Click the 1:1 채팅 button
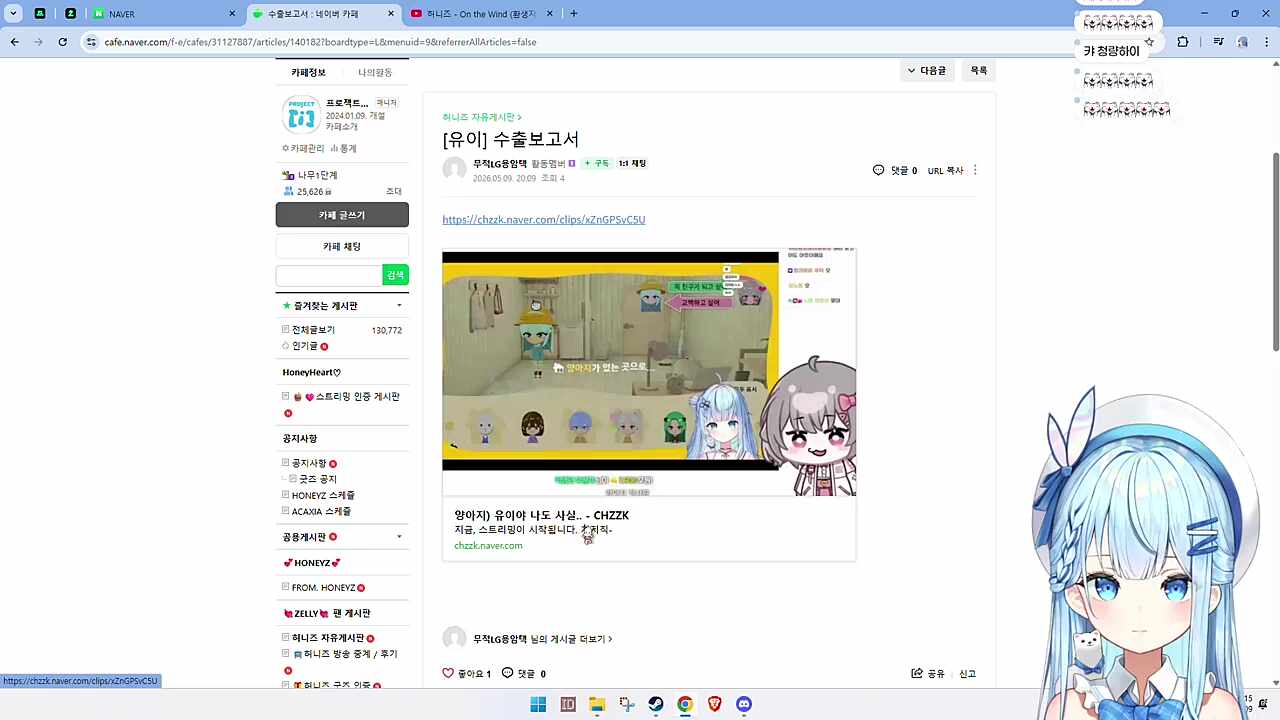The width and height of the screenshot is (1280, 720). click(632, 163)
